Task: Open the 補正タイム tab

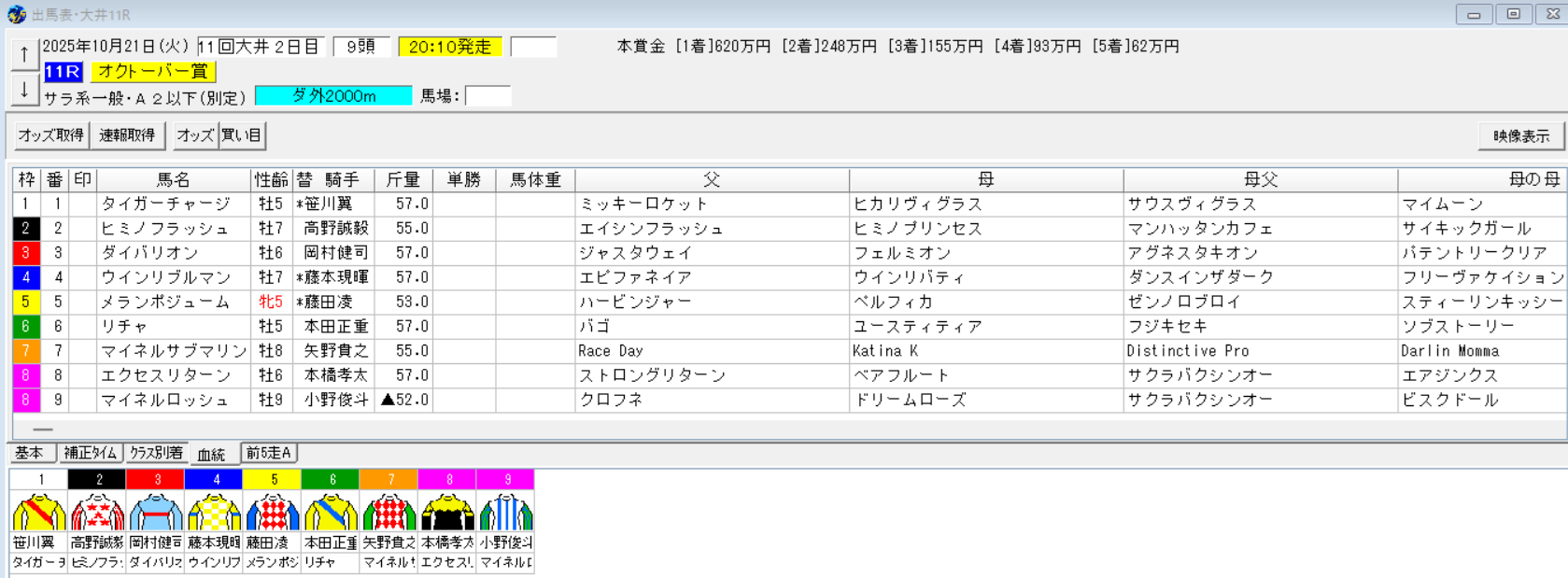Action: pos(91,453)
